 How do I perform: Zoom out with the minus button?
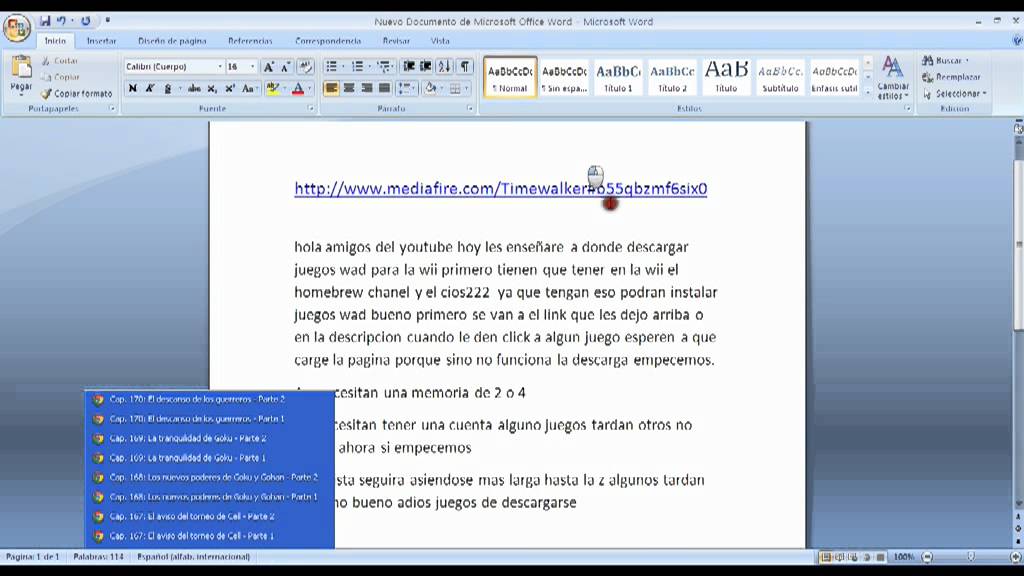point(927,557)
